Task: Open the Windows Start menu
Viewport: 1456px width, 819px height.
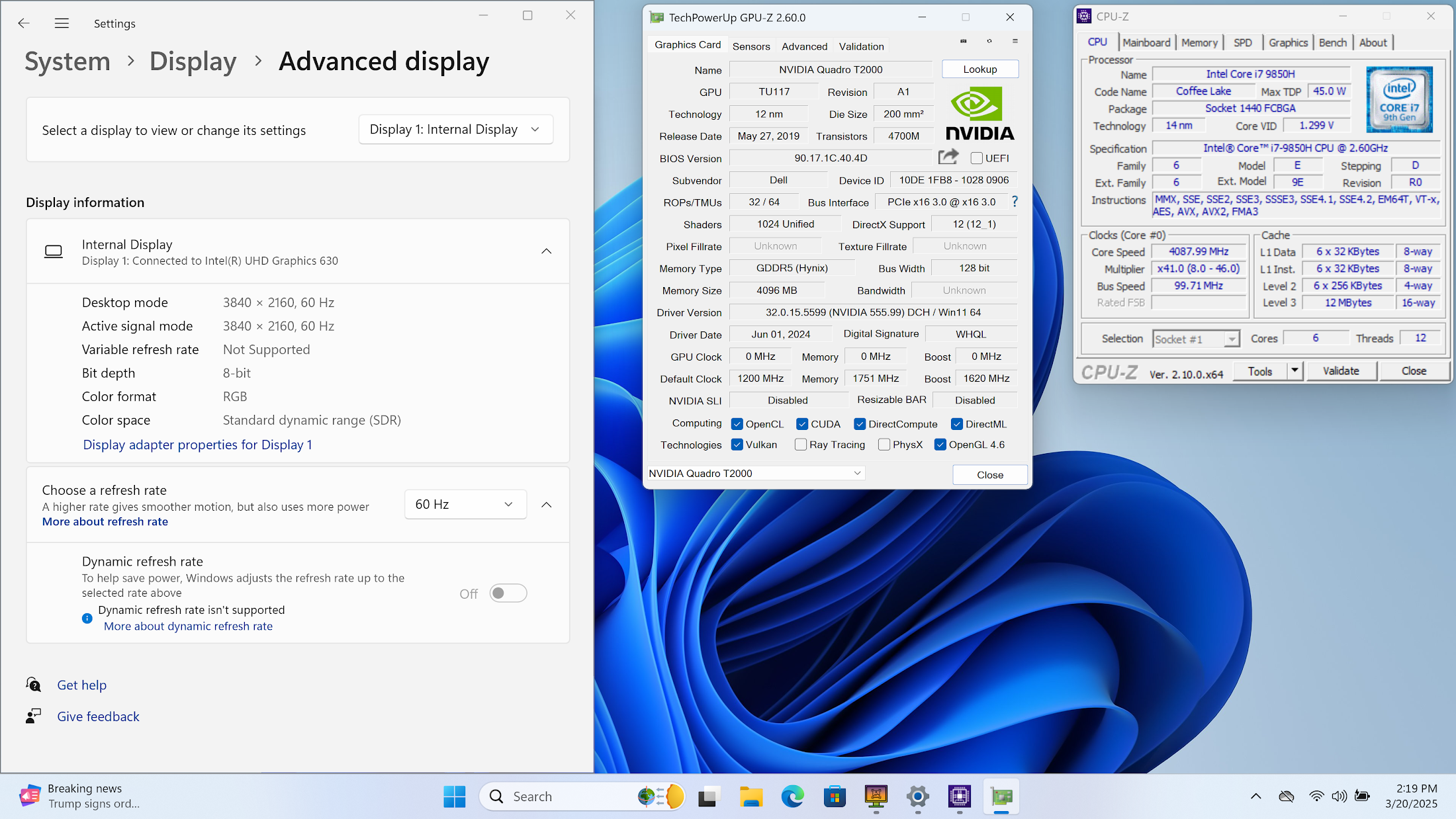Action: click(454, 797)
